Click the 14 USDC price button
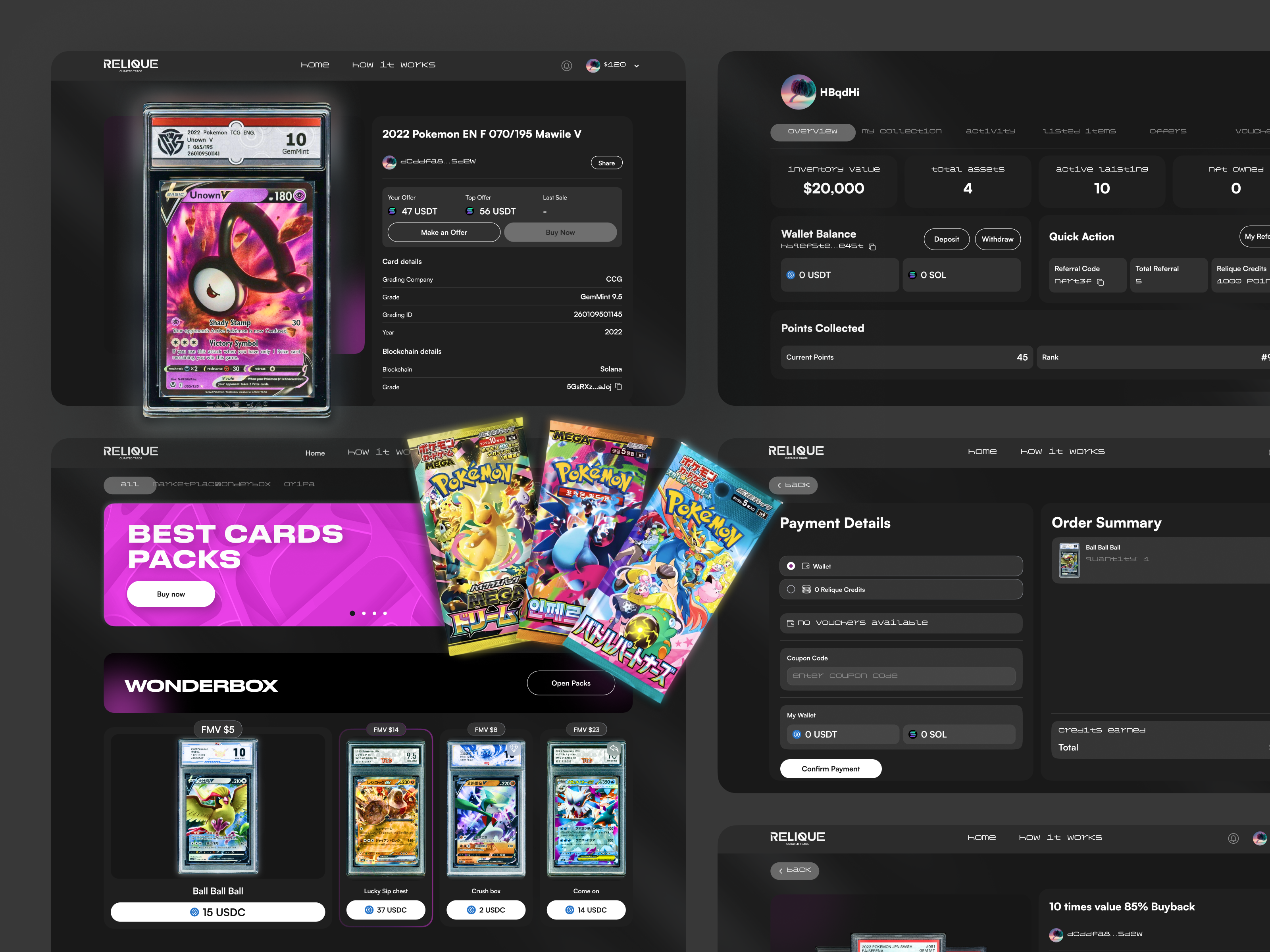Image resolution: width=1270 pixels, height=952 pixels. click(586, 910)
